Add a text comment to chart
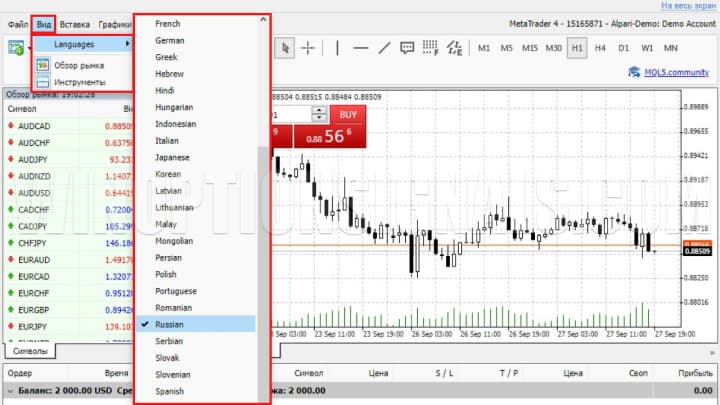 408,47
